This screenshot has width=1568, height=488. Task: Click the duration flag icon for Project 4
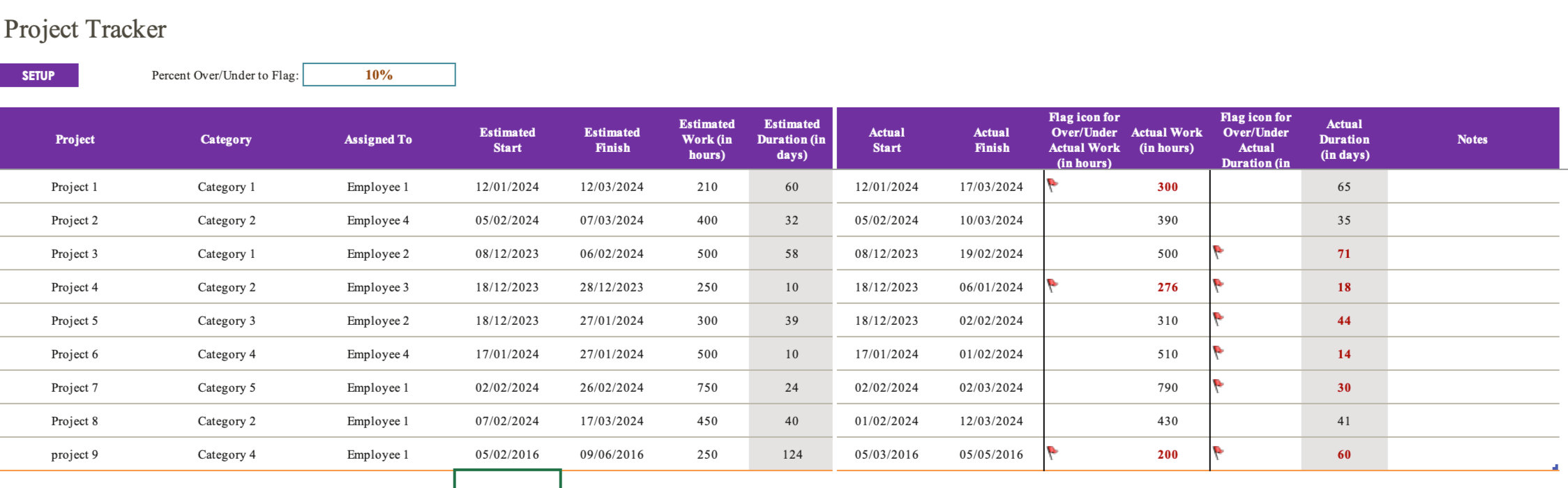(1218, 285)
